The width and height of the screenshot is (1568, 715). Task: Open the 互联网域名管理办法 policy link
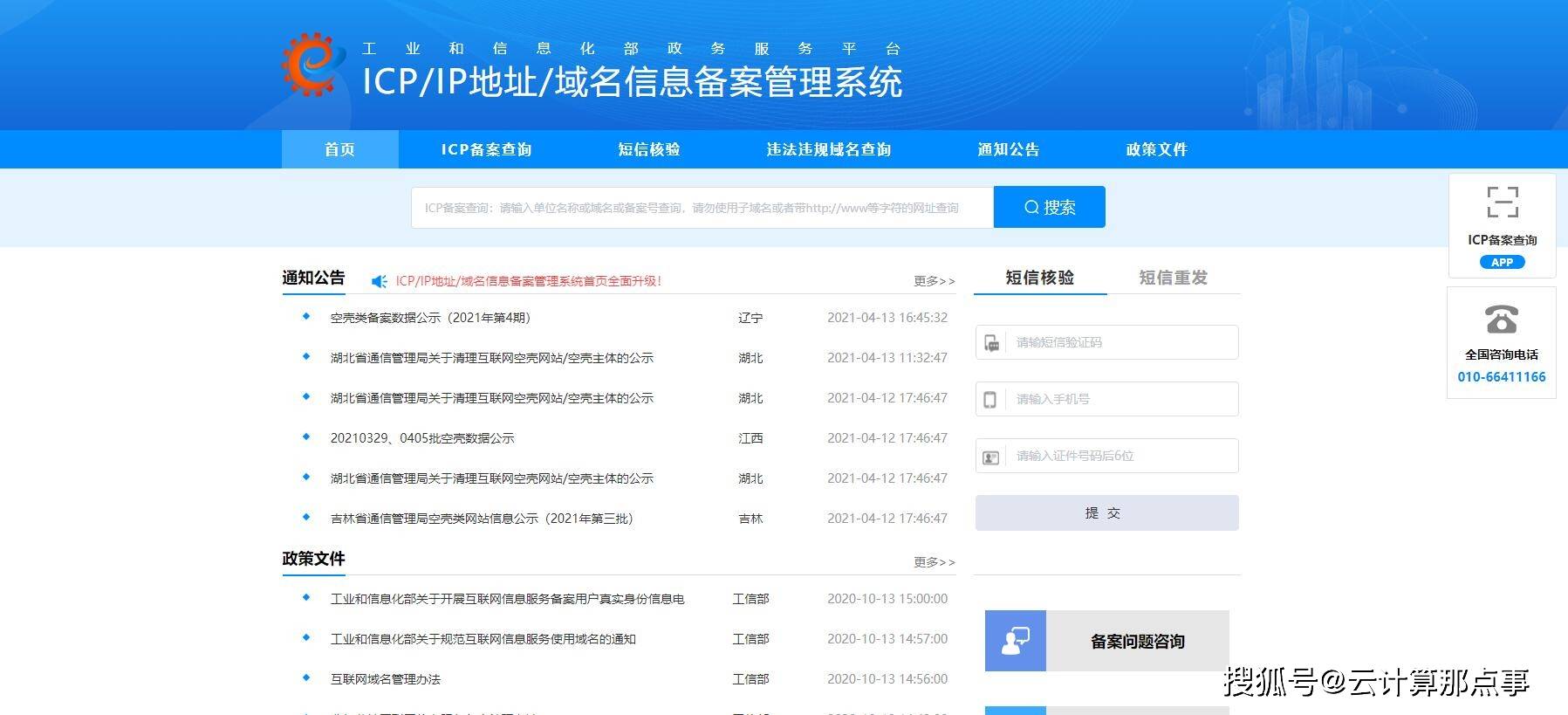tap(385, 679)
